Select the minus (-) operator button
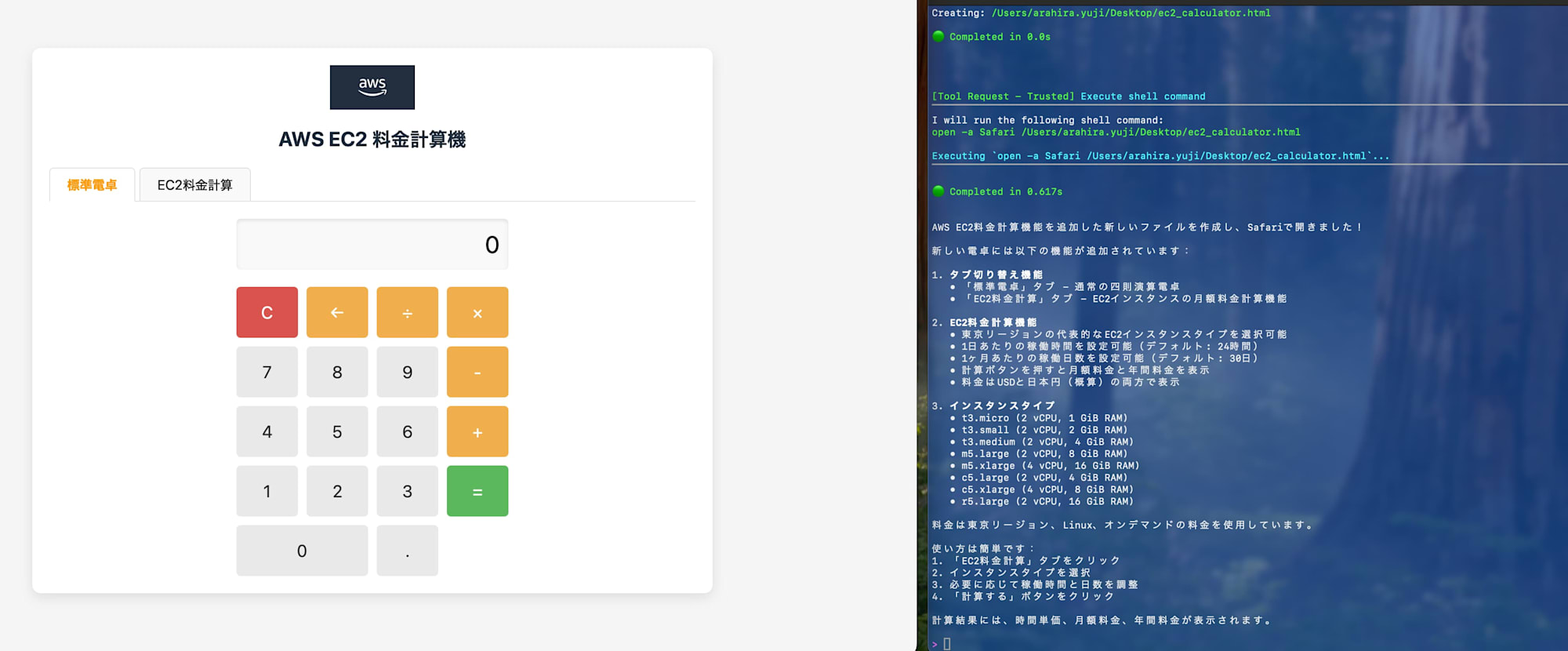1568x651 pixels. tap(477, 372)
